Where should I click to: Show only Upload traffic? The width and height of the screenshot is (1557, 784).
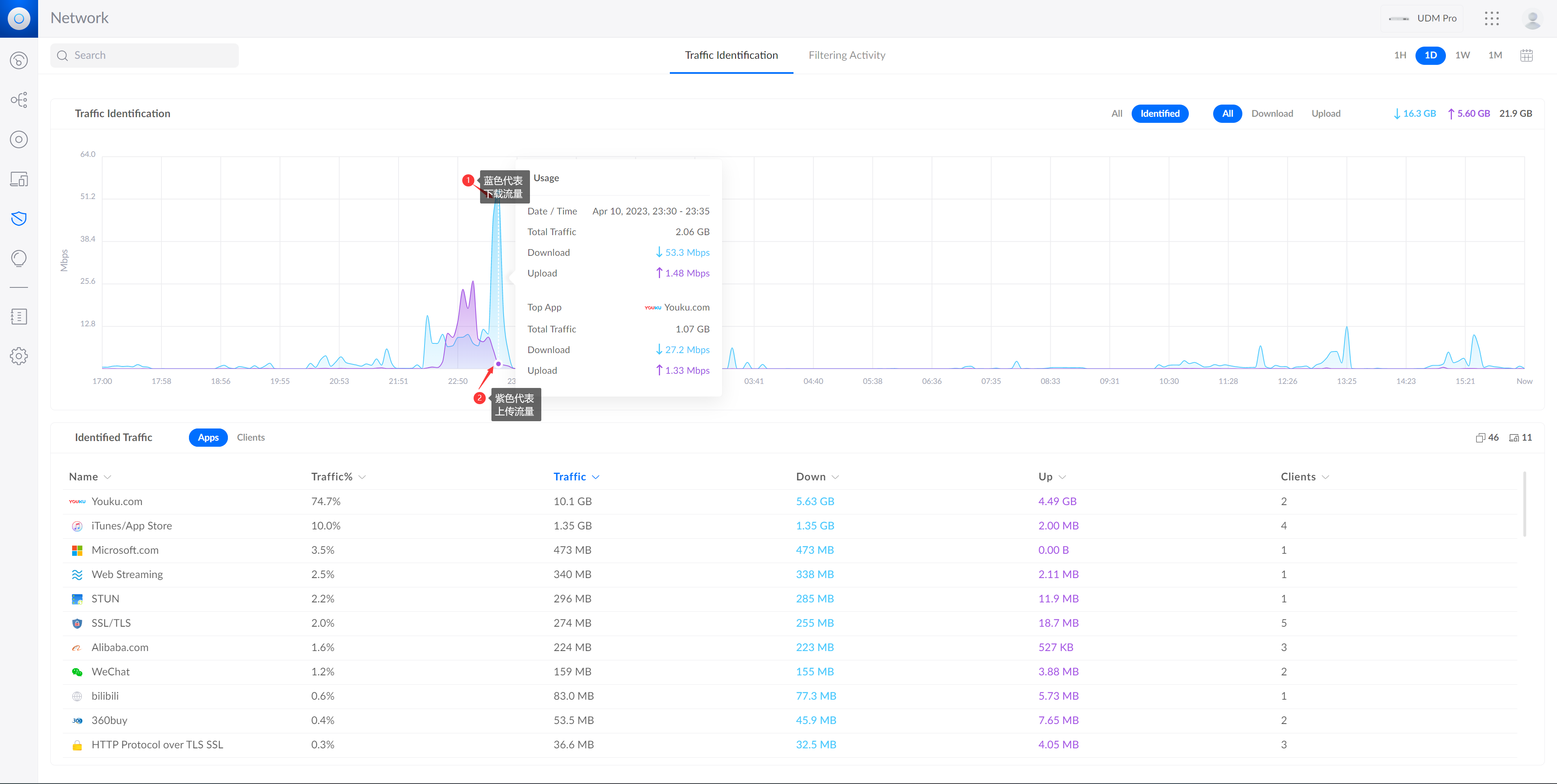point(1325,114)
